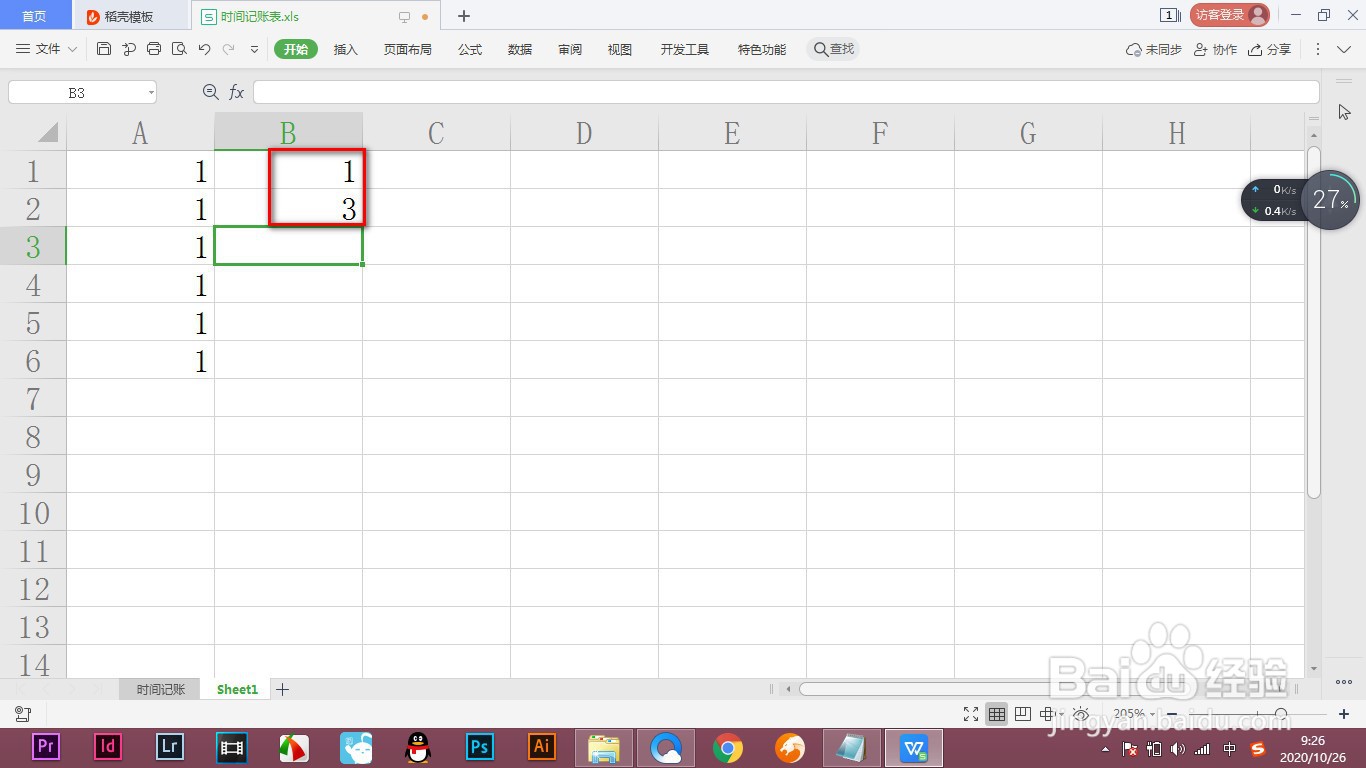Viewport: 1366px width, 768px height.
Task: Click the zoom in plus button
Action: coord(1344,714)
